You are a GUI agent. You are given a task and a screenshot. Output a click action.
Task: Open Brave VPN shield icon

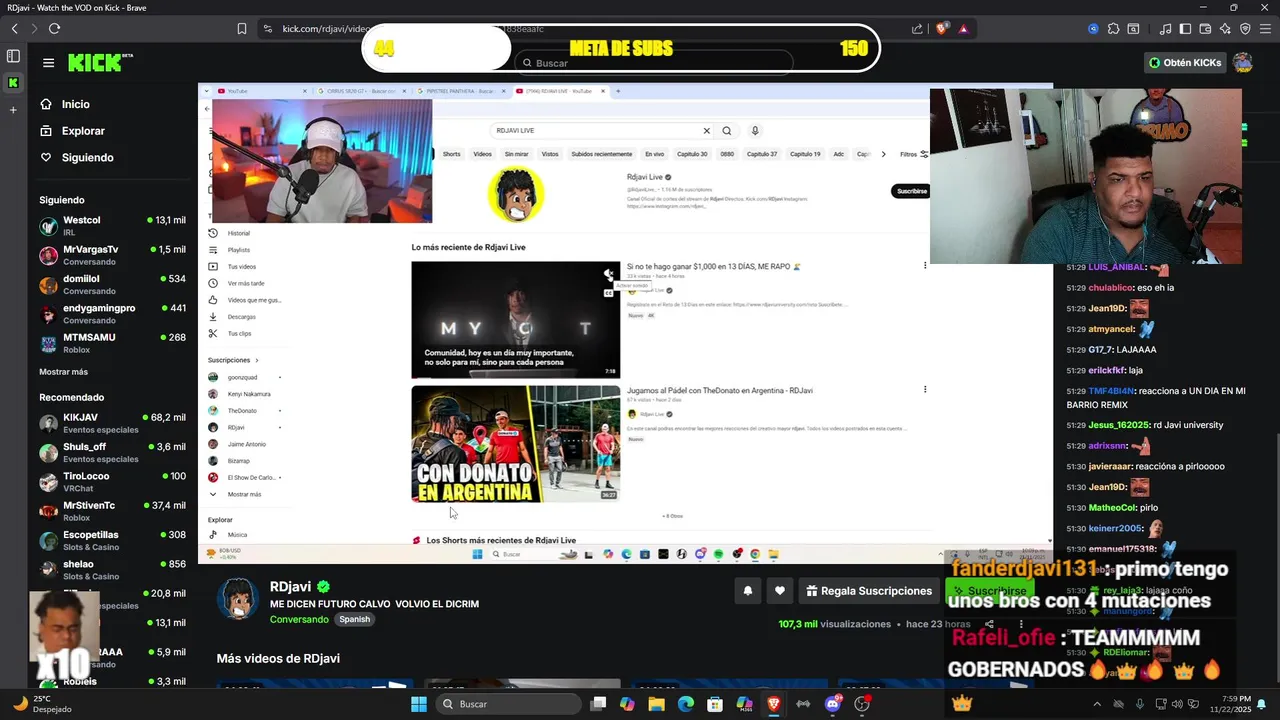pyautogui.click(x=1244, y=29)
